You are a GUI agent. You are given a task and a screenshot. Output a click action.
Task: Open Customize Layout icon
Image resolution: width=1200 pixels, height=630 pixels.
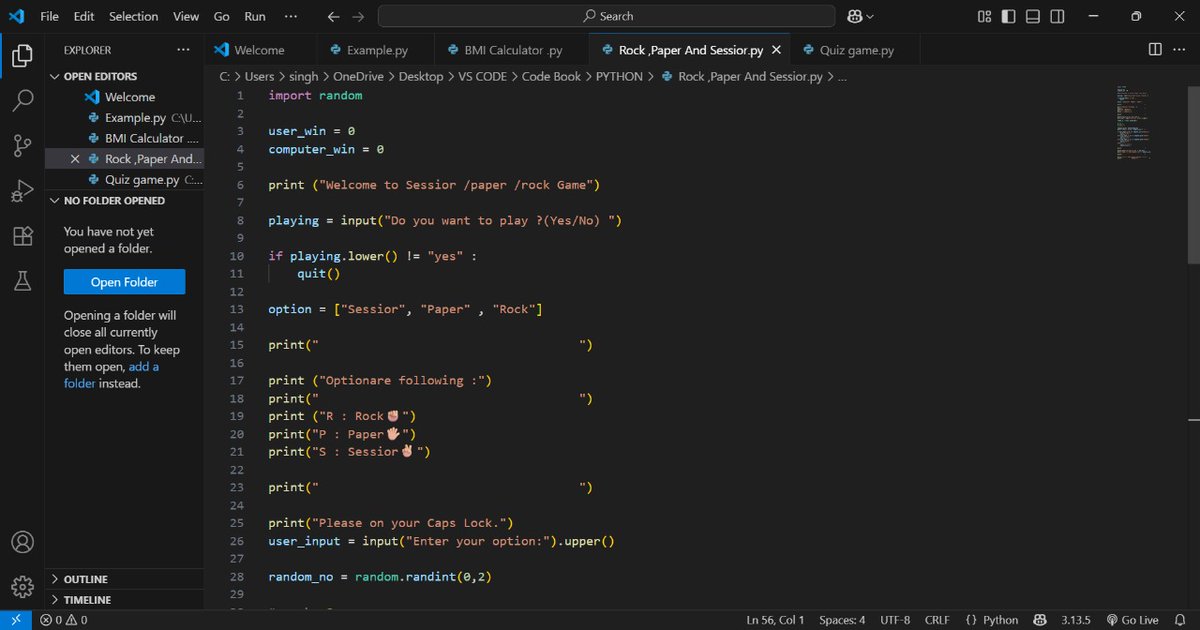pyautogui.click(x=985, y=16)
